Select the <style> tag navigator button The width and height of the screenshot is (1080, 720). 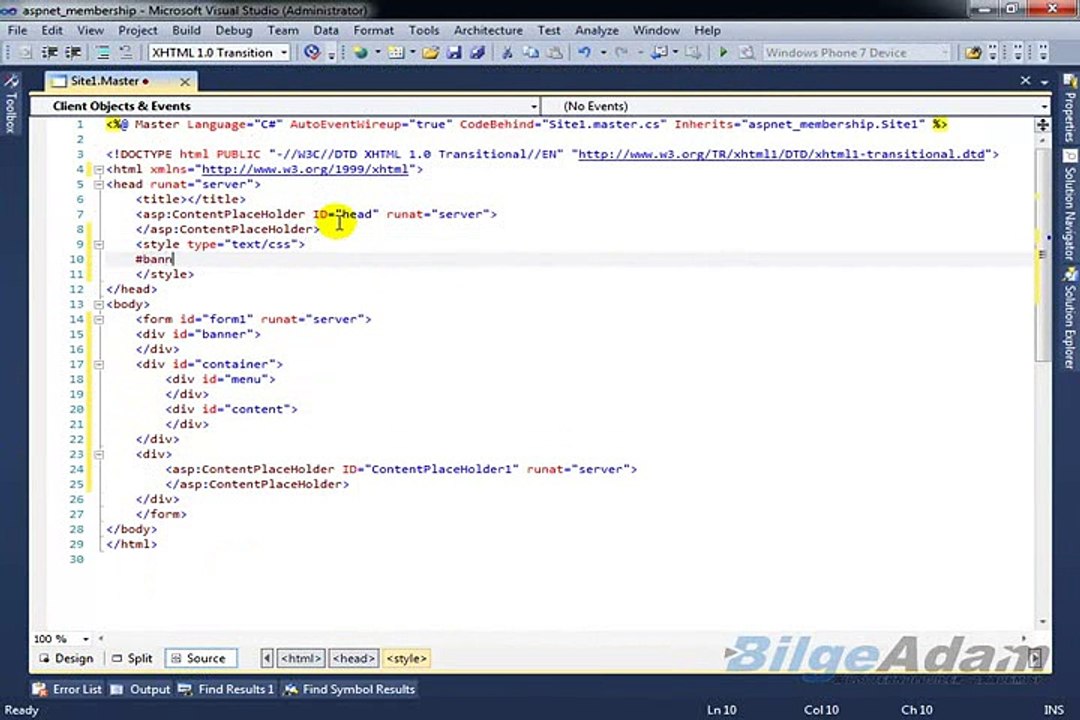coord(406,658)
